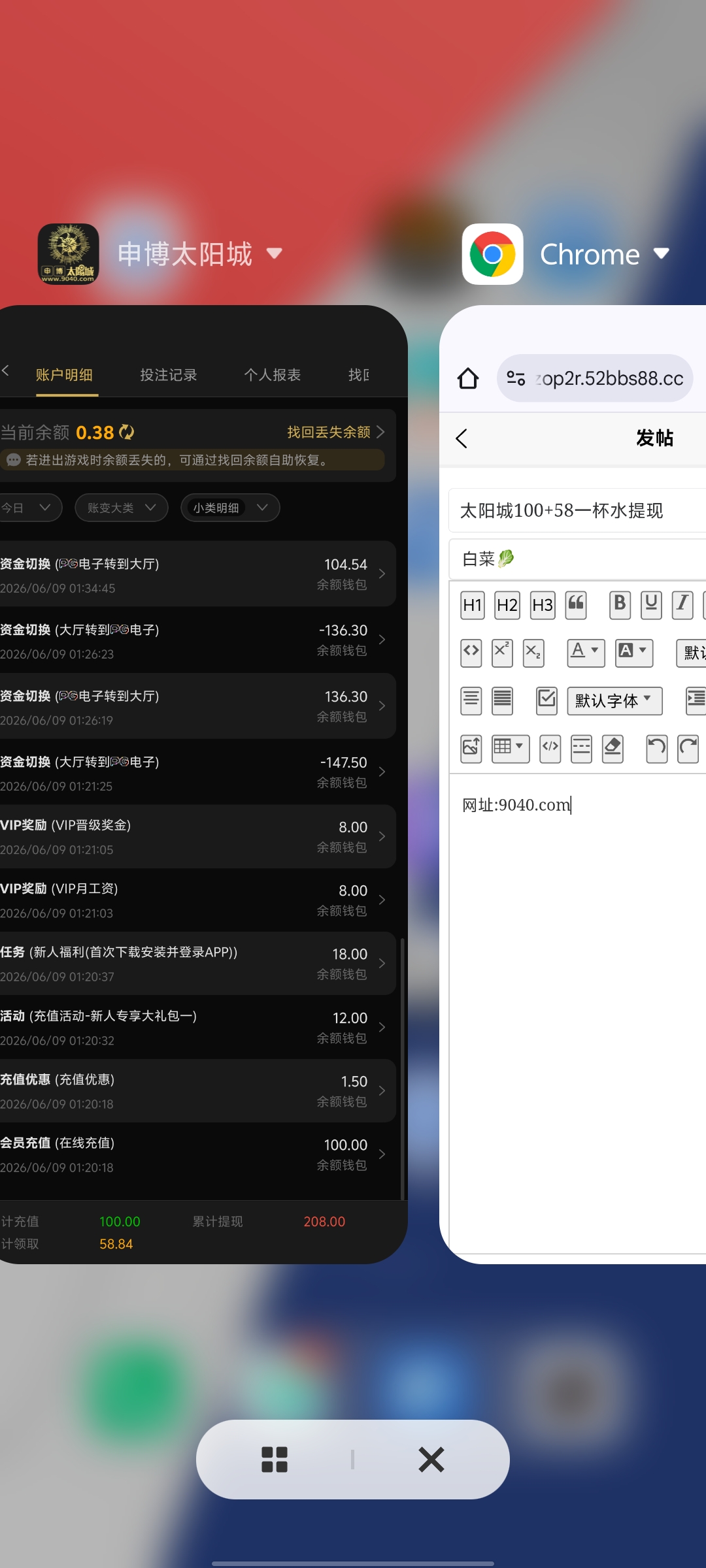Switch to 个人报表 tab

(273, 375)
